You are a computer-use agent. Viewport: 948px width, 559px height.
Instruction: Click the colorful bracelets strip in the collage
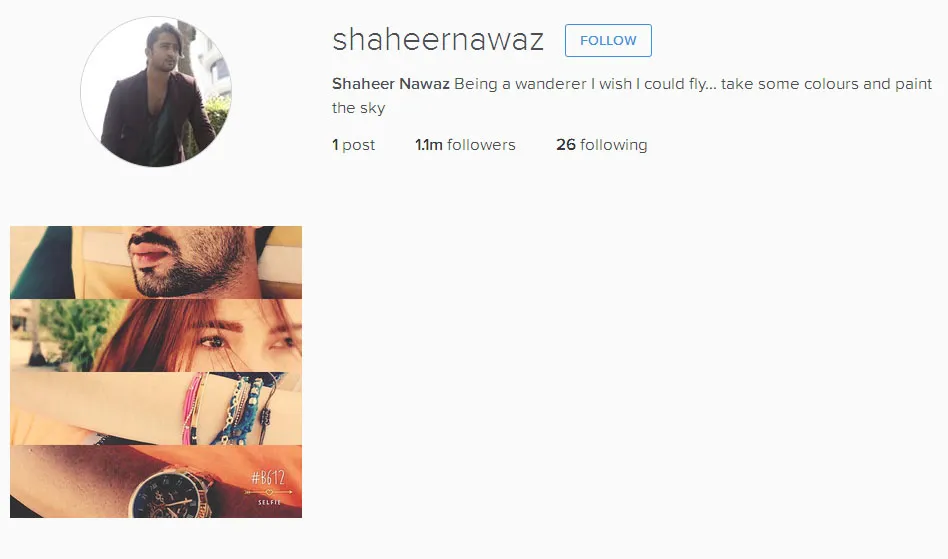pyautogui.click(x=156, y=409)
